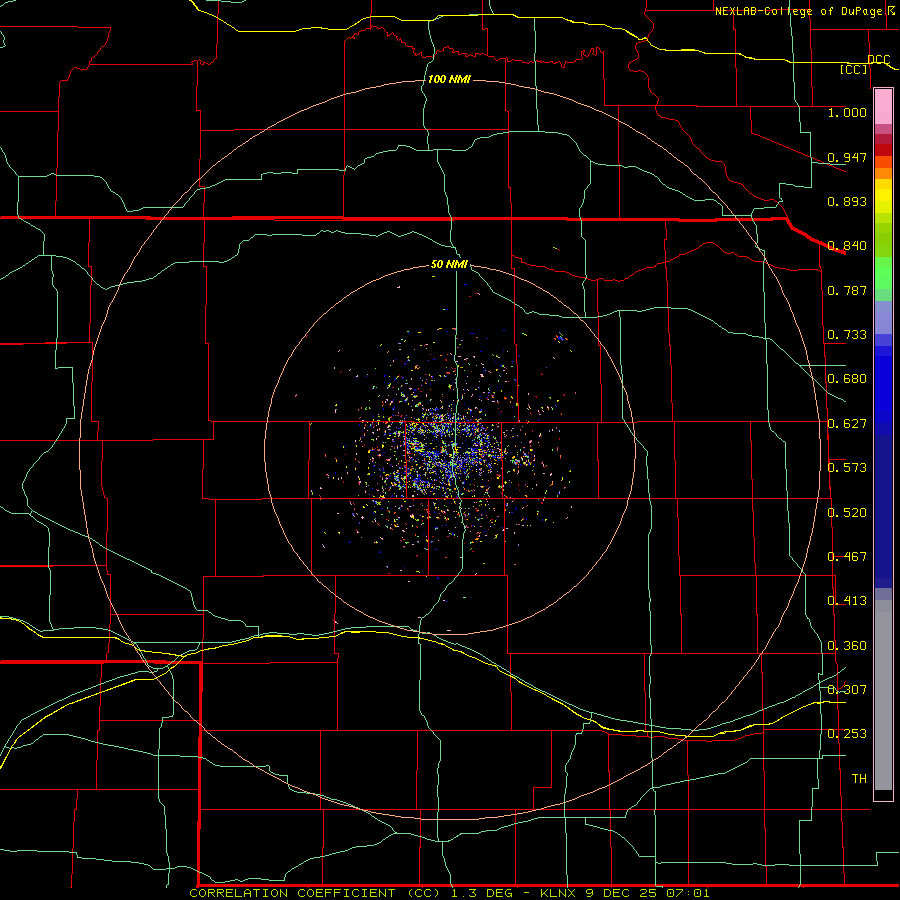Click the [CC] legend unit label
Image resolution: width=900 pixels, height=900 pixels.
[x=854, y=69]
